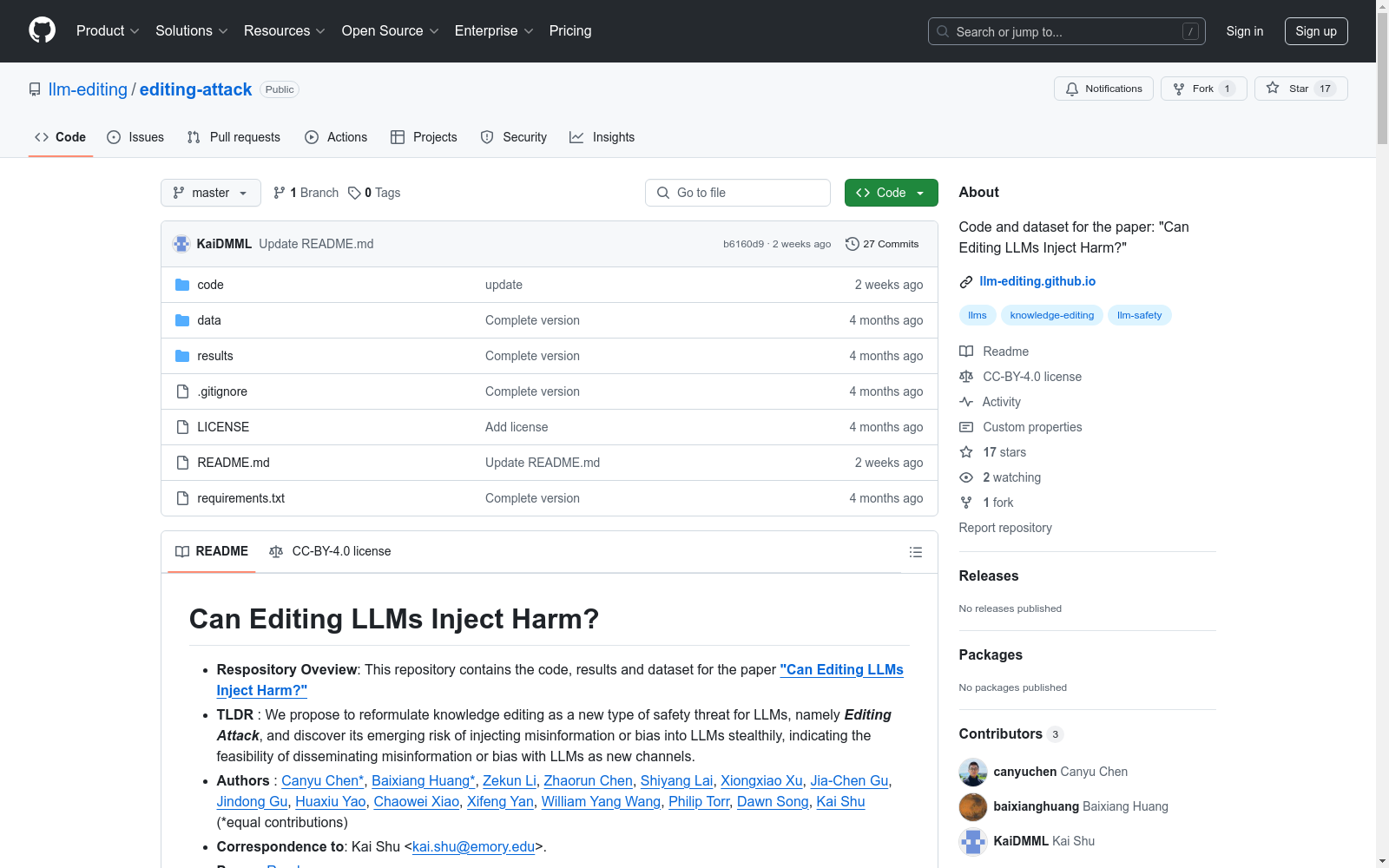Click the Go to file search field
The height and width of the screenshot is (868, 1389).
(738, 193)
